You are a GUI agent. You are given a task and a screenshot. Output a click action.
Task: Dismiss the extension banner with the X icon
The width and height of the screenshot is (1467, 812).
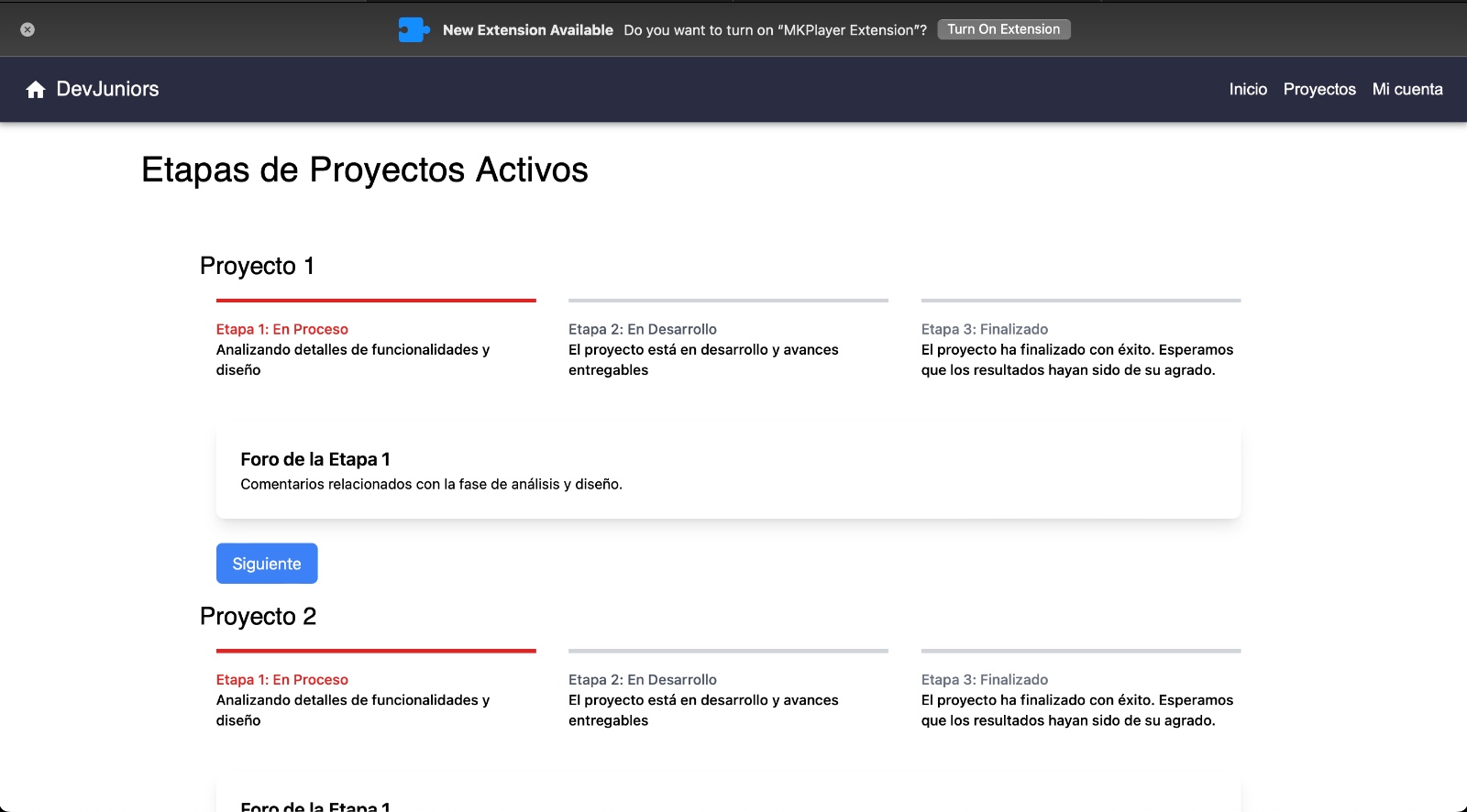pos(28,29)
